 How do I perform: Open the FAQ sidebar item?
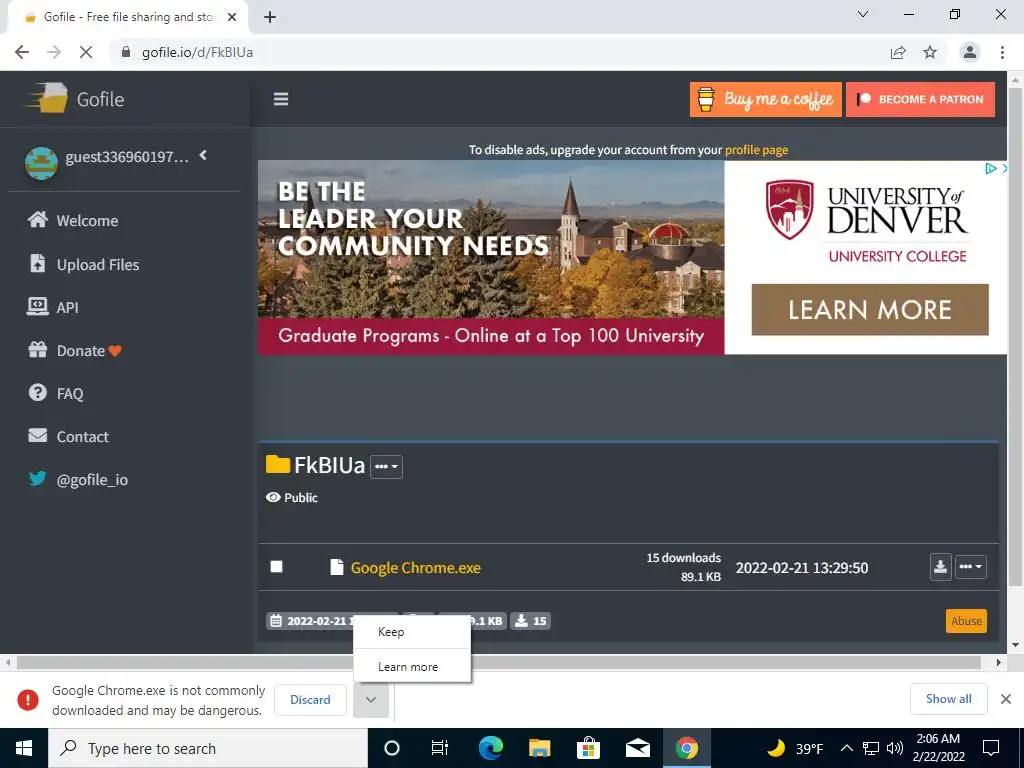(x=56, y=393)
